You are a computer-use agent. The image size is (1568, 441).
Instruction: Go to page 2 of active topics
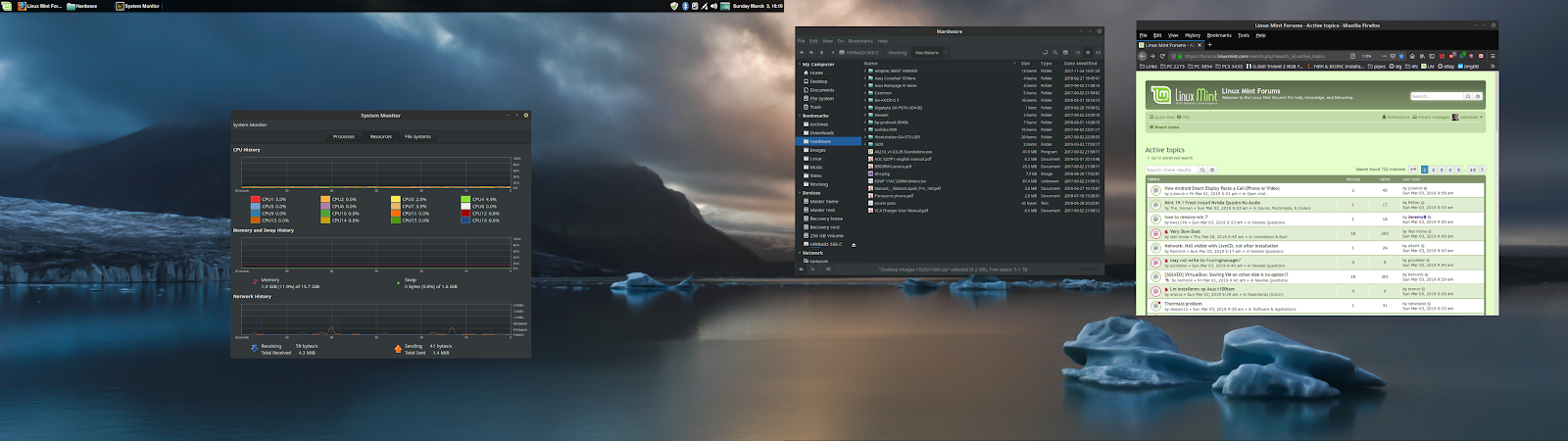1433,170
